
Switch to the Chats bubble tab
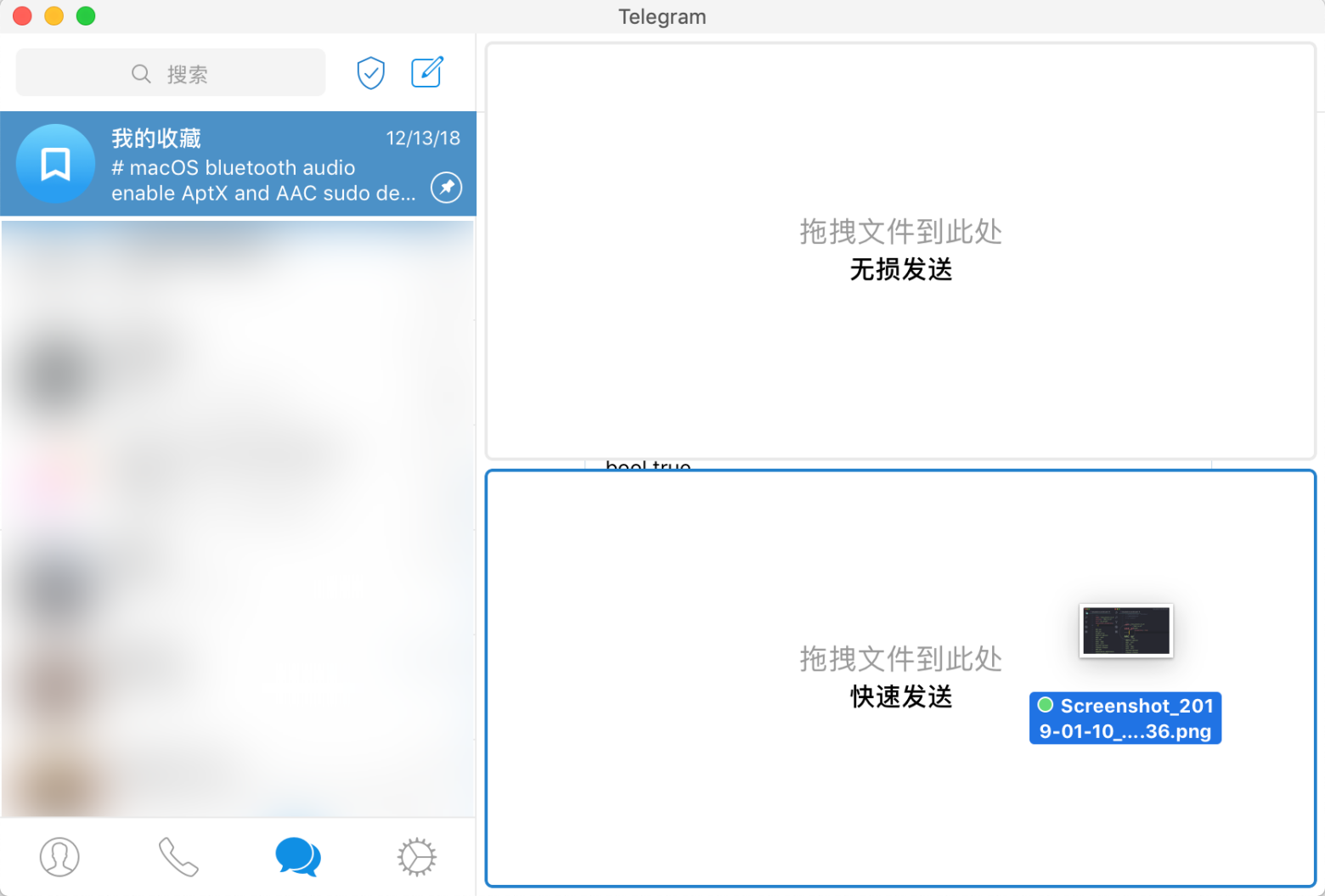[298, 857]
